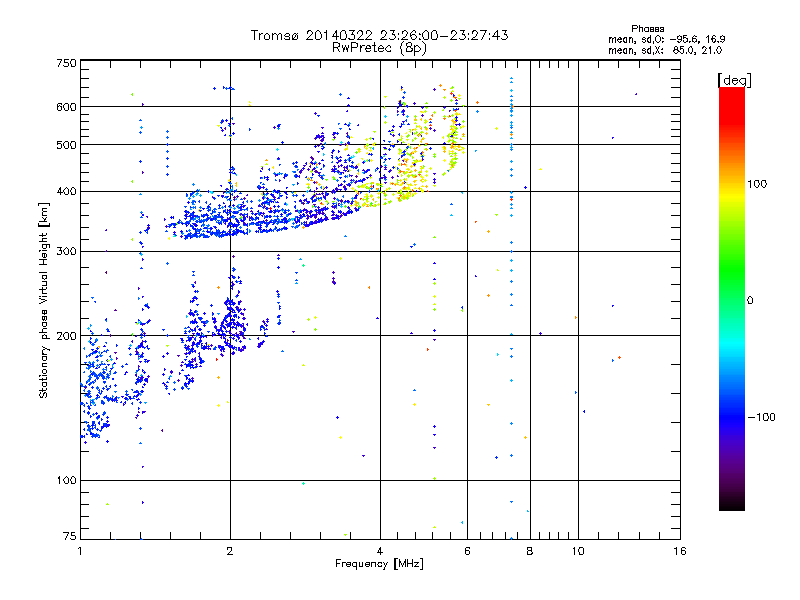Viewport: 800px width, 600px height.
Task: Click the '750' y-axis tick label
Action: (66, 63)
